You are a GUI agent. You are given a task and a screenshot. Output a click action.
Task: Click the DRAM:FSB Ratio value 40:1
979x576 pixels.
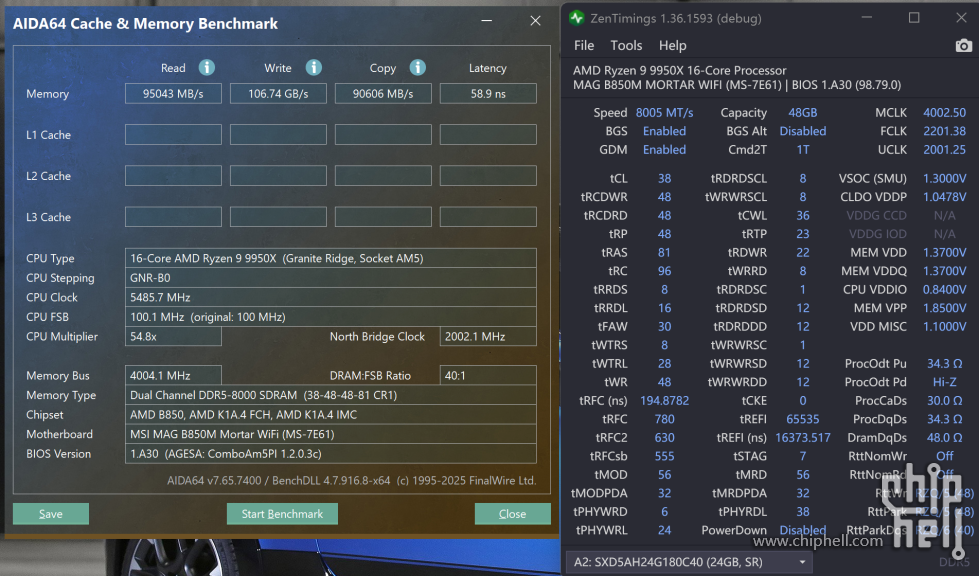(x=488, y=376)
